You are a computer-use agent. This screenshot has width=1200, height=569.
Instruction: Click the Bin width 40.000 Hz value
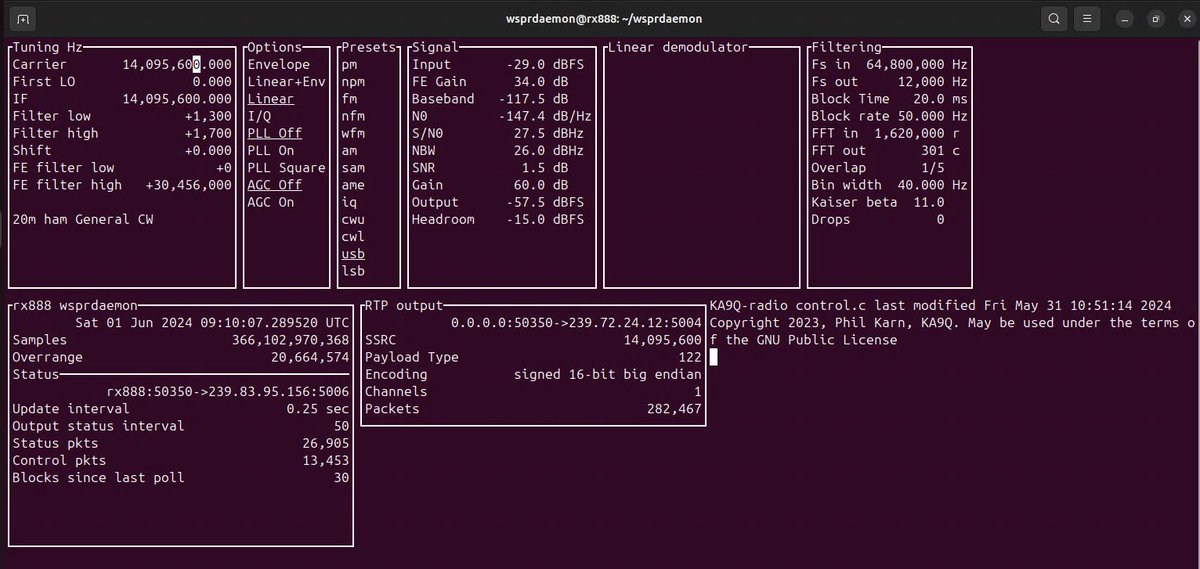(x=932, y=185)
